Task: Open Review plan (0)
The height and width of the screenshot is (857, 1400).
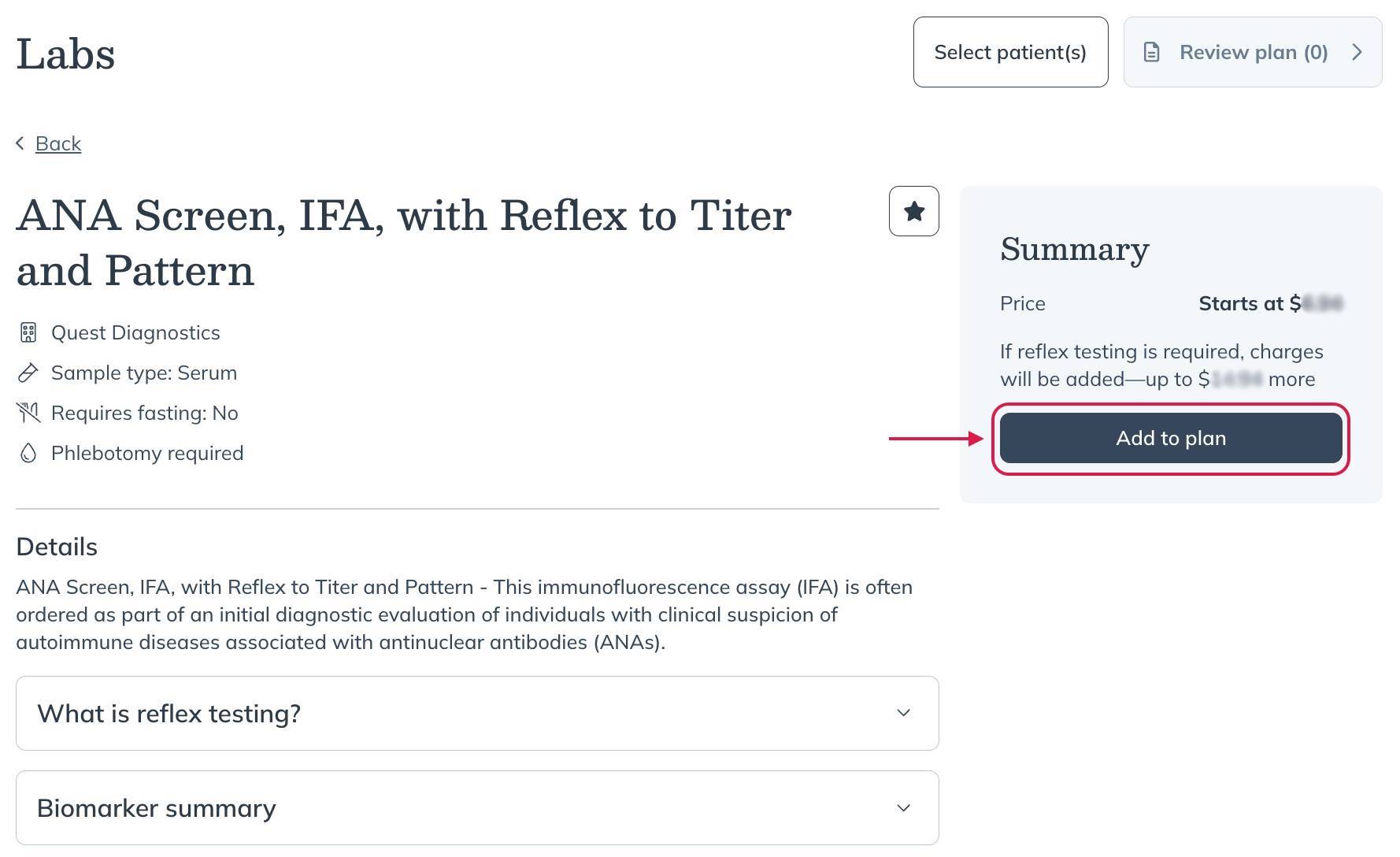Action: click(x=1253, y=52)
